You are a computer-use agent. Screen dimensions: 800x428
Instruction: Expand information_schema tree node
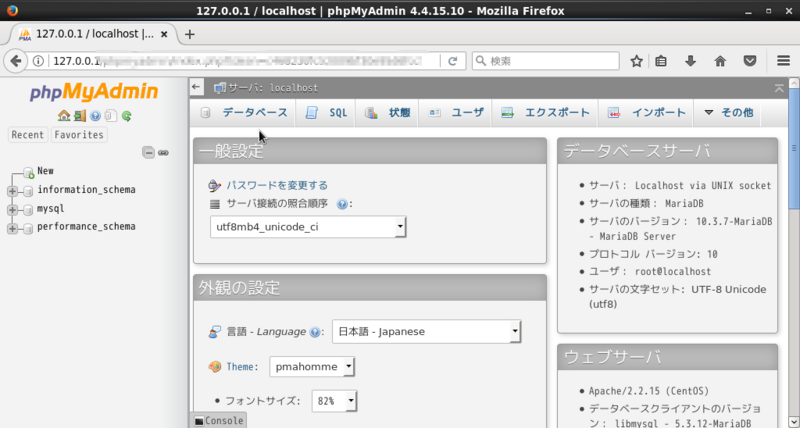tap(12, 191)
